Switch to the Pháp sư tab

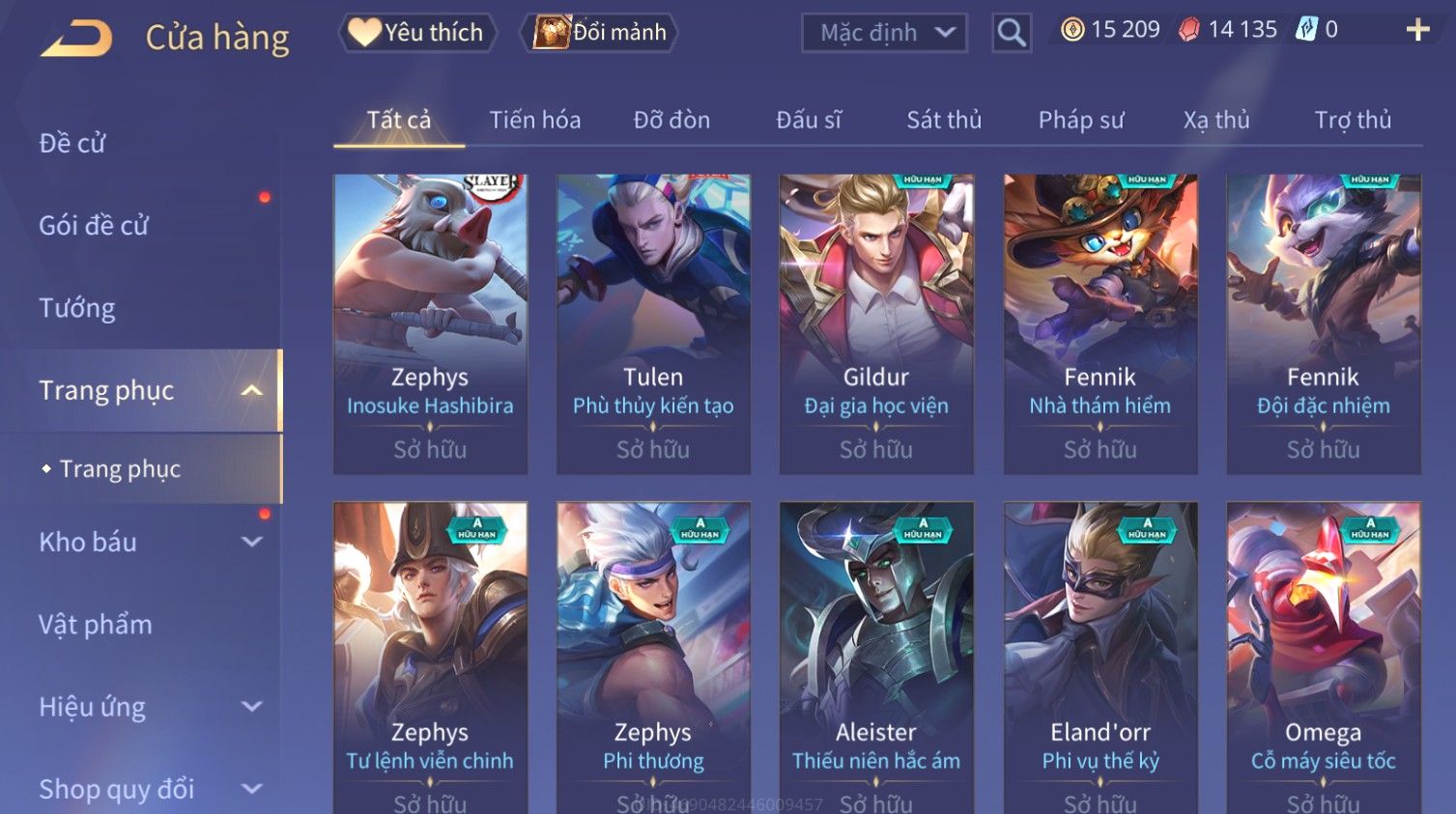click(1081, 120)
